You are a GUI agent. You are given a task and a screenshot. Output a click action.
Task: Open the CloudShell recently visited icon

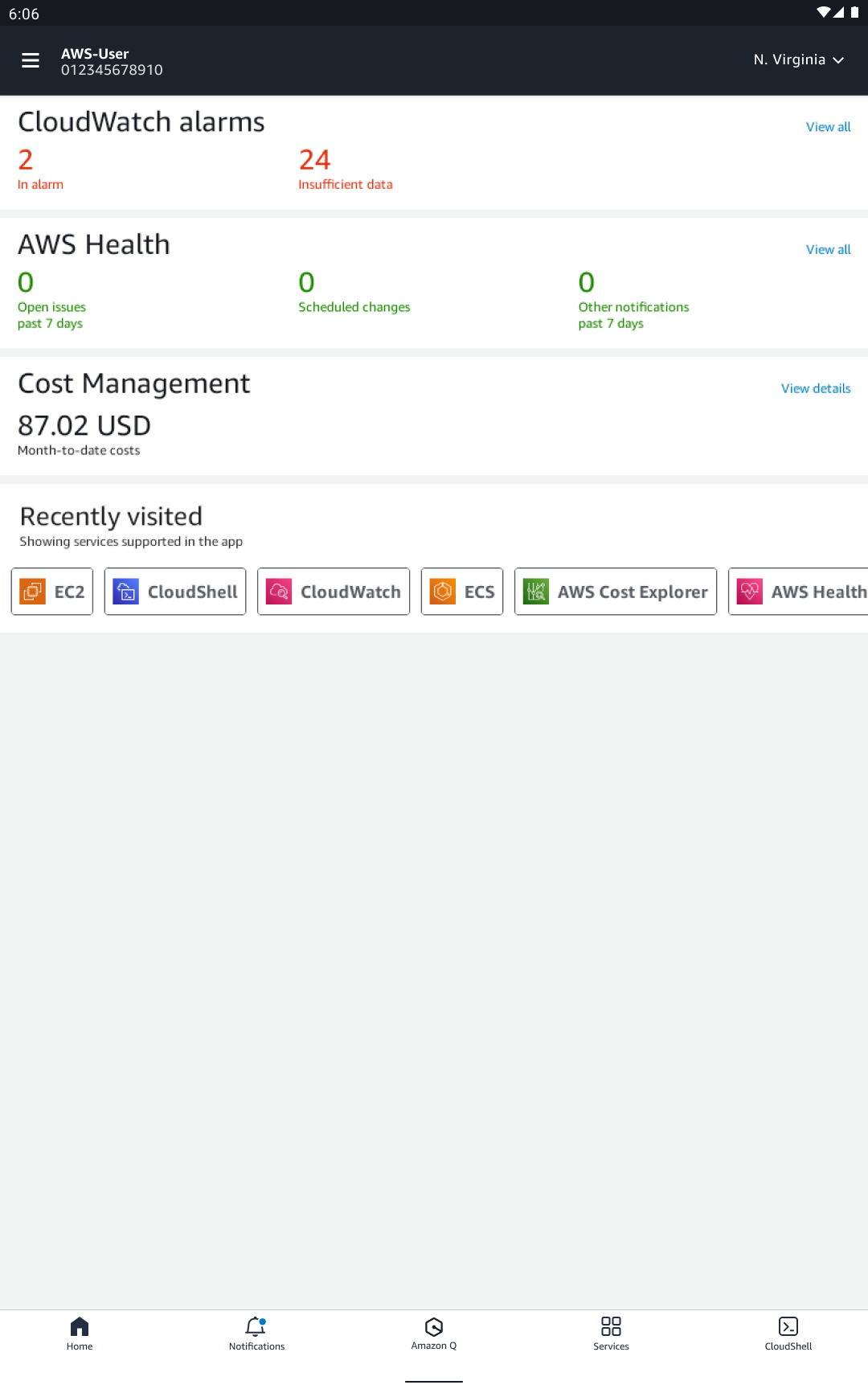tap(126, 592)
